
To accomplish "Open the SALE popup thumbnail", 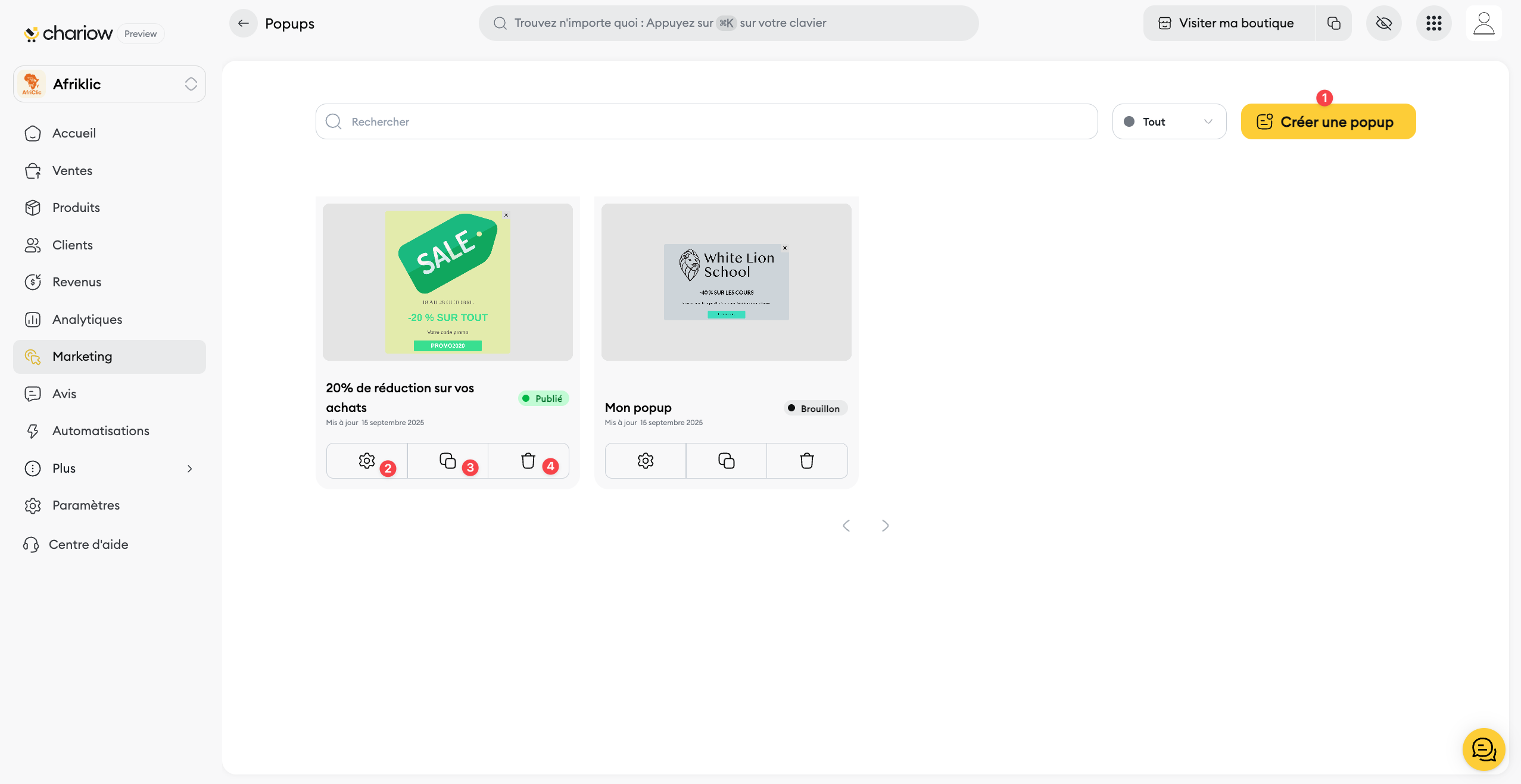I will [x=447, y=282].
